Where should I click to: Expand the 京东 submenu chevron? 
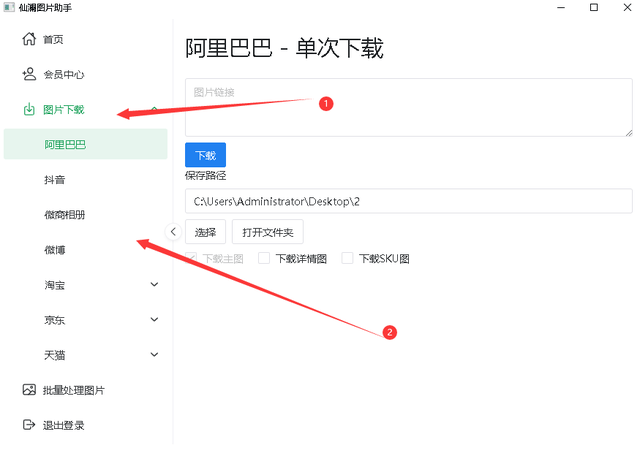tap(154, 320)
